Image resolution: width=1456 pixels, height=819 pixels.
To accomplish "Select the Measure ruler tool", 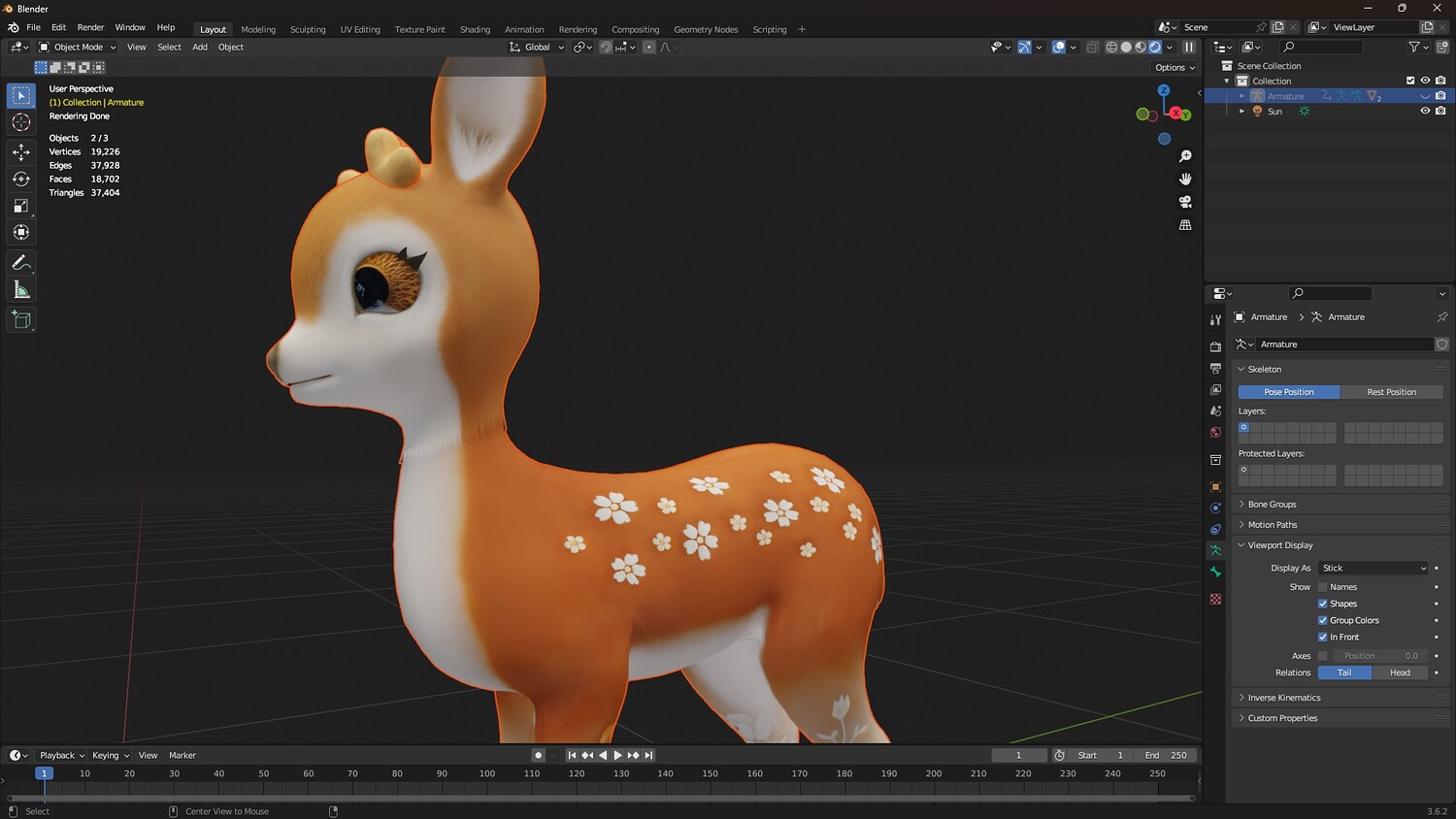I will tap(21, 290).
